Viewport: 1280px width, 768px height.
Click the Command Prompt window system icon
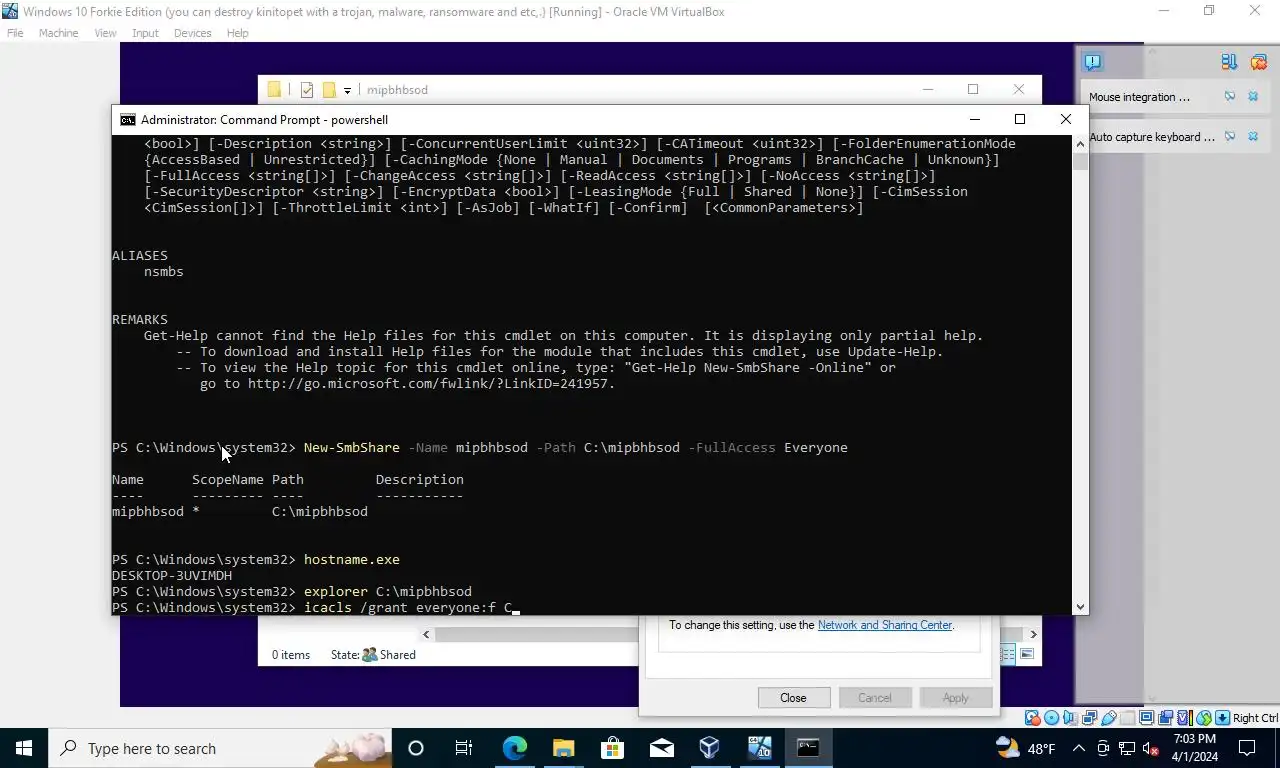[127, 120]
